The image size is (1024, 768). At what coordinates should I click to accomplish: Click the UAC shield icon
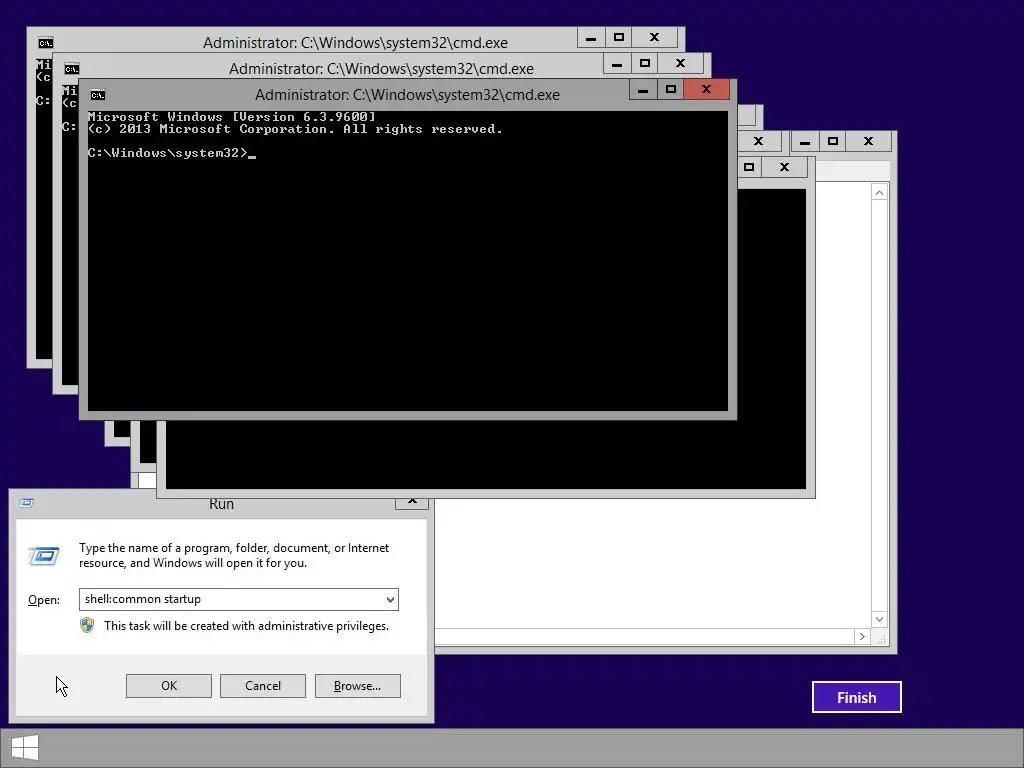(87, 626)
